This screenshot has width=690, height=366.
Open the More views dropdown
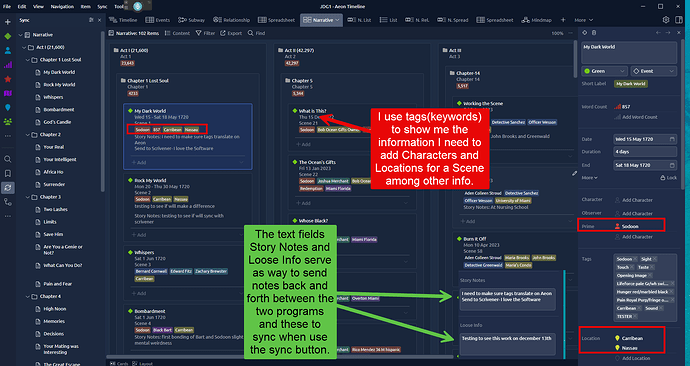[x=584, y=20]
